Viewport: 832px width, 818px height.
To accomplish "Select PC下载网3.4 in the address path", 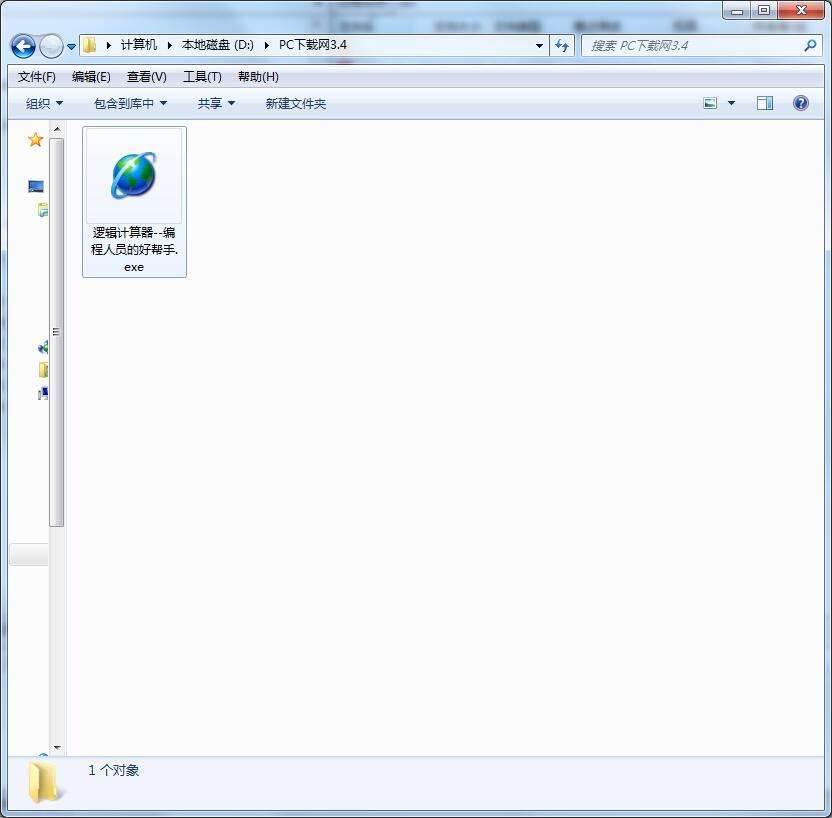I will pos(313,45).
